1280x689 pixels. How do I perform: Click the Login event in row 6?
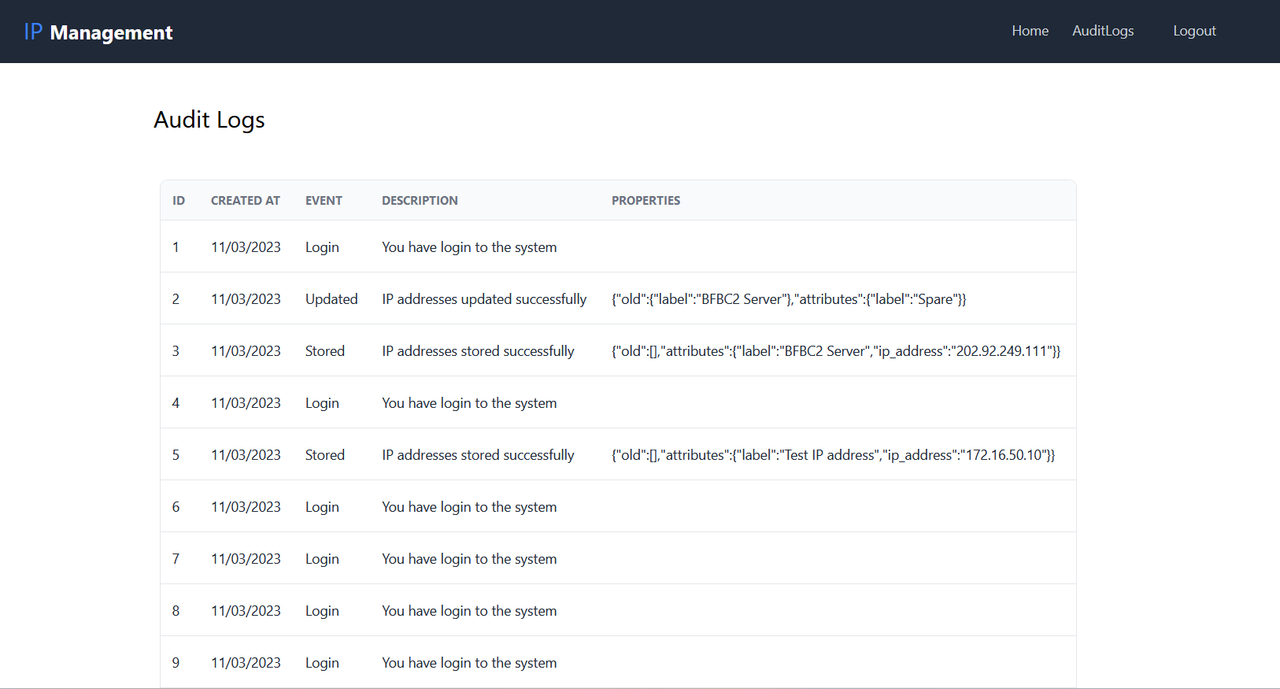(322, 507)
